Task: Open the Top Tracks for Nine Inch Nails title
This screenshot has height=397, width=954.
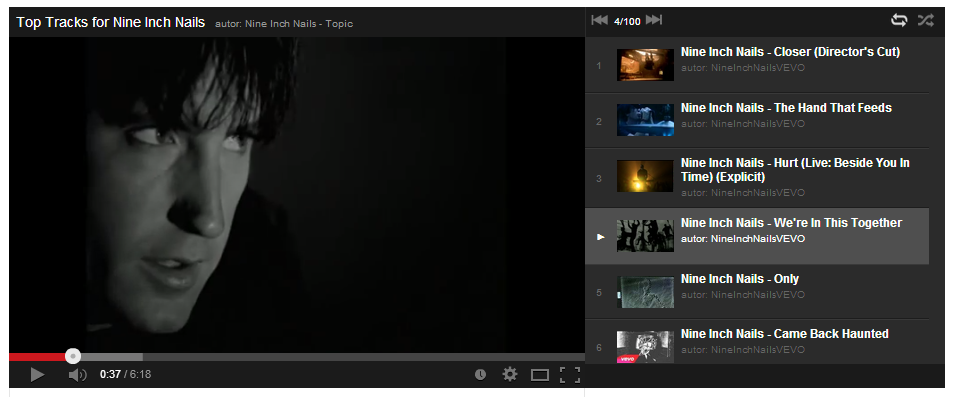Action: click(x=111, y=22)
